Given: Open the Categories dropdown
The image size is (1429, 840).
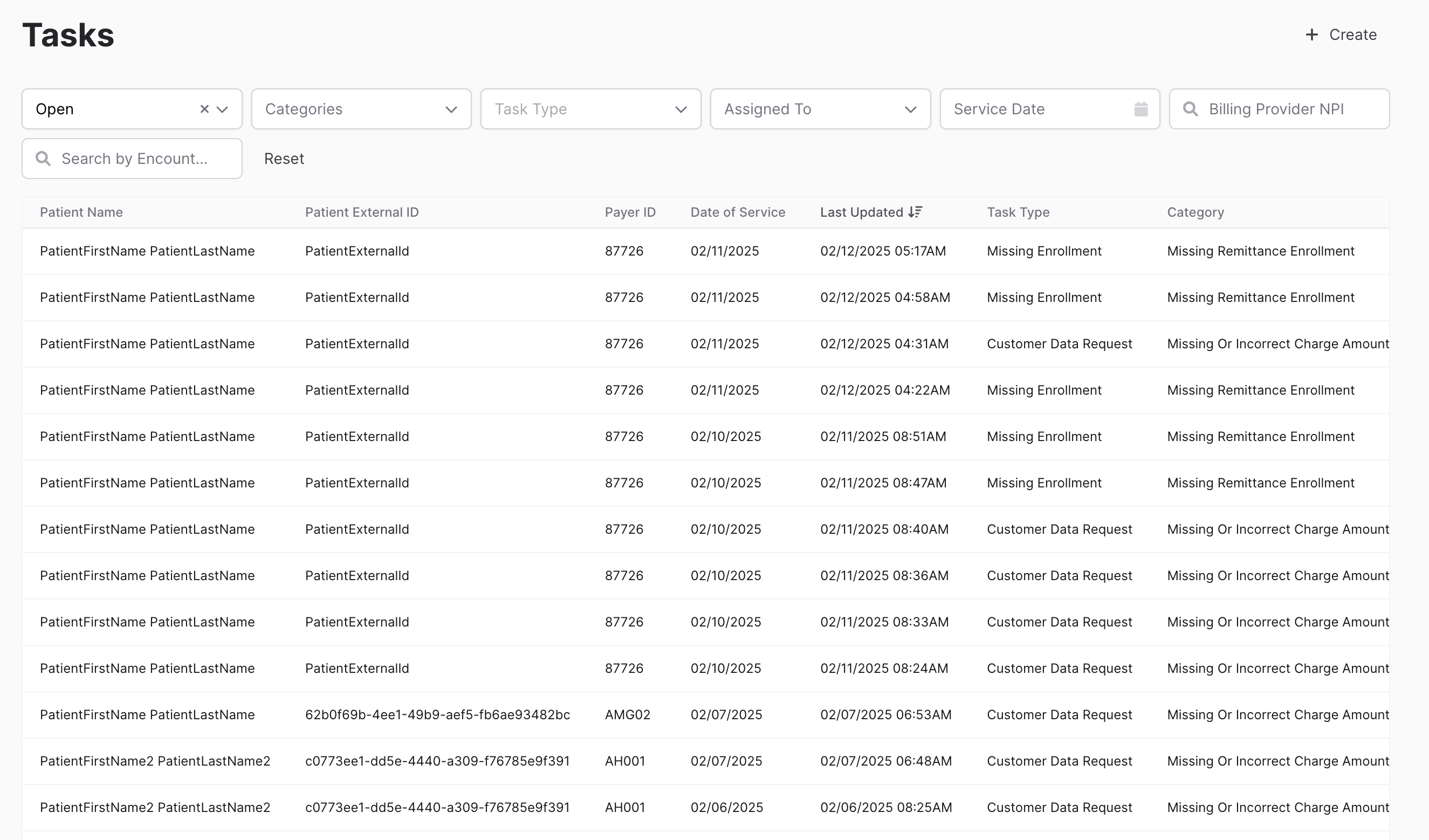Looking at the screenshot, I should pos(361,109).
